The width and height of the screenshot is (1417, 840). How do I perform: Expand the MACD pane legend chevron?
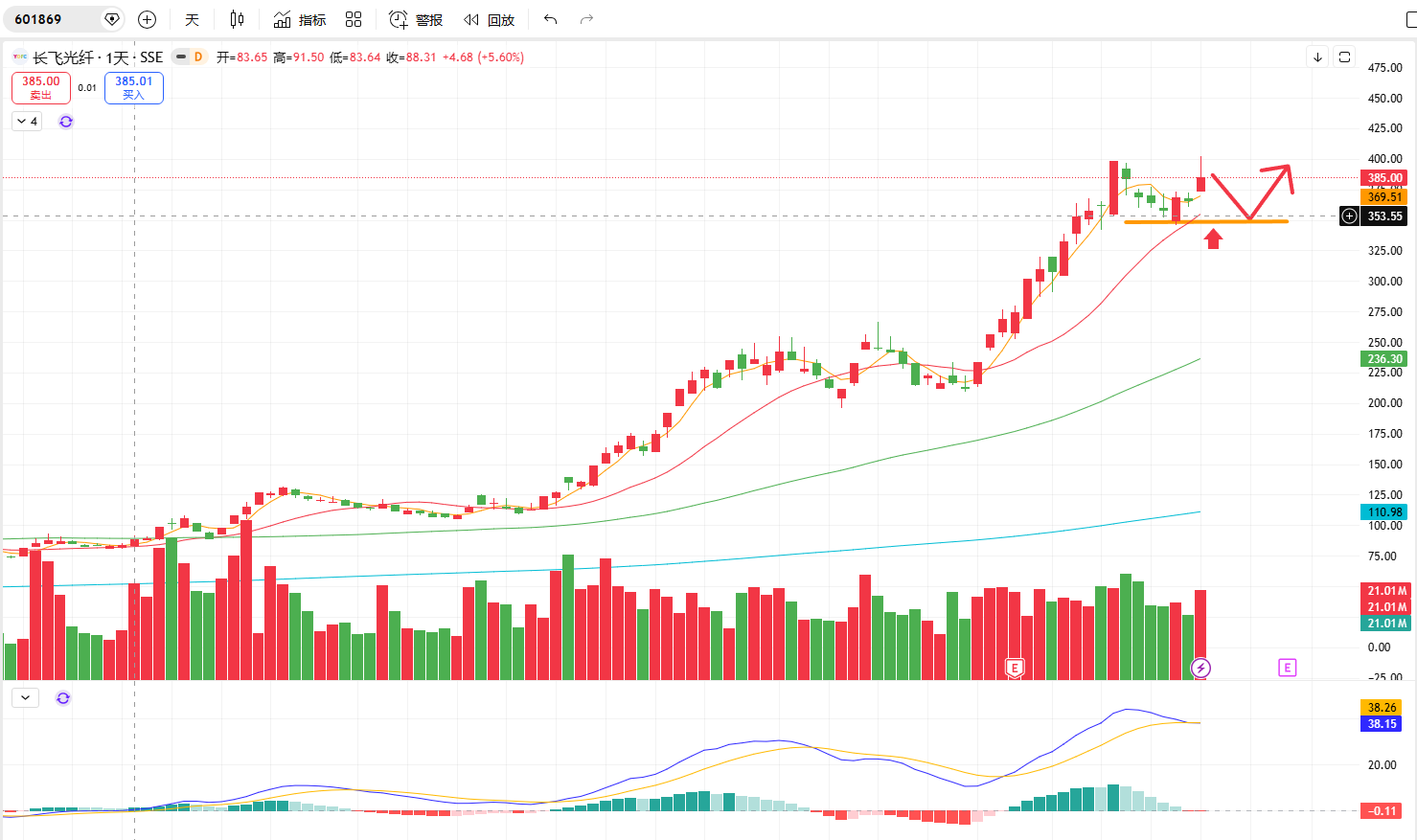(x=25, y=698)
